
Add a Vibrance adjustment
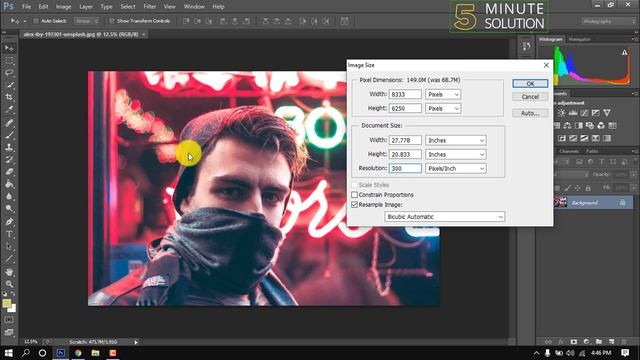[607, 113]
